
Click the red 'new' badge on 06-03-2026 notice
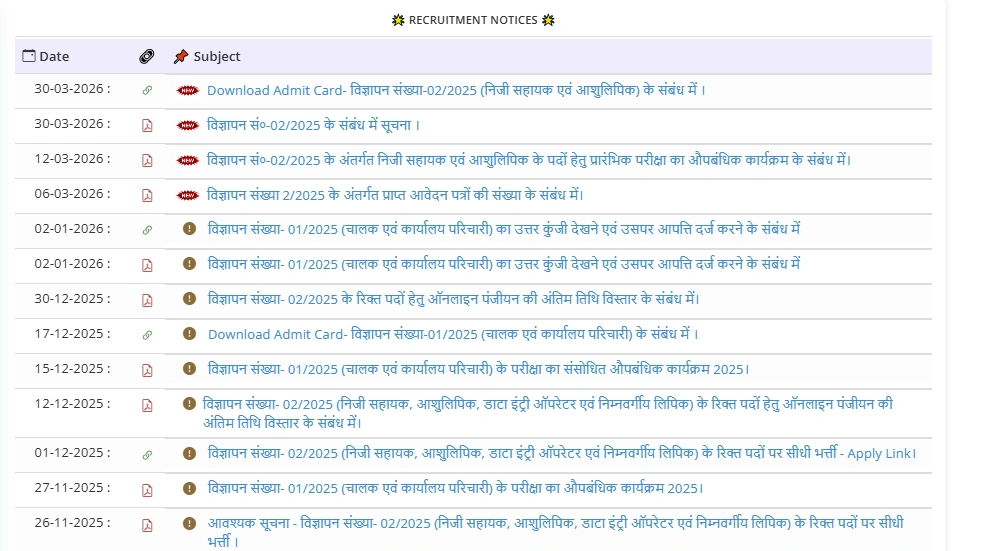187,195
